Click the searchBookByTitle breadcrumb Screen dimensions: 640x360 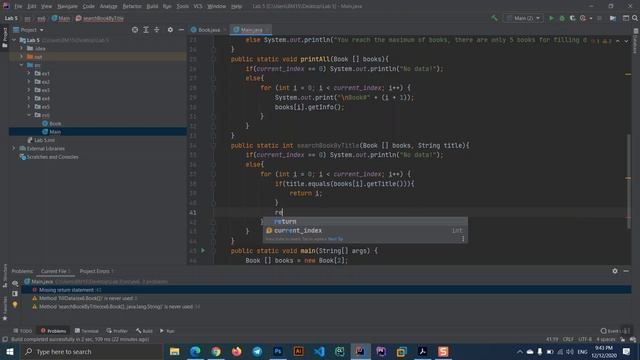pyautogui.click(x=100, y=18)
